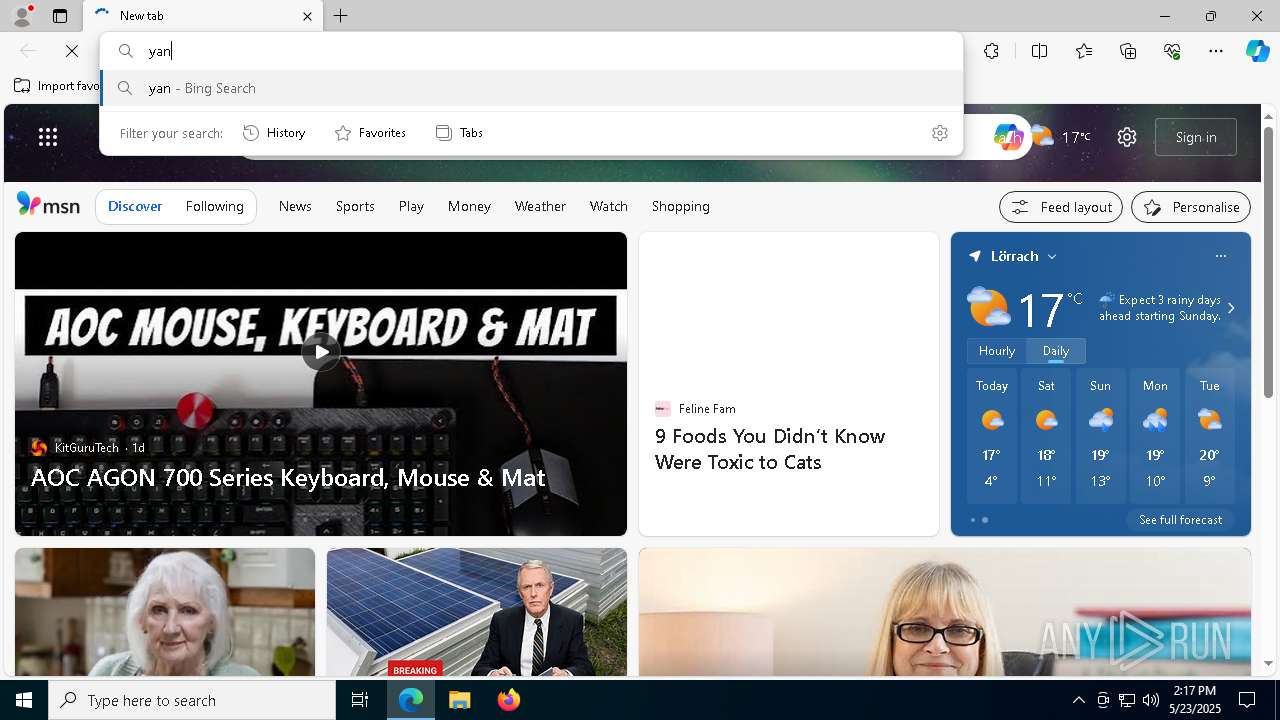
Task: Open the BREAKING solar panel article
Action: click(x=477, y=612)
